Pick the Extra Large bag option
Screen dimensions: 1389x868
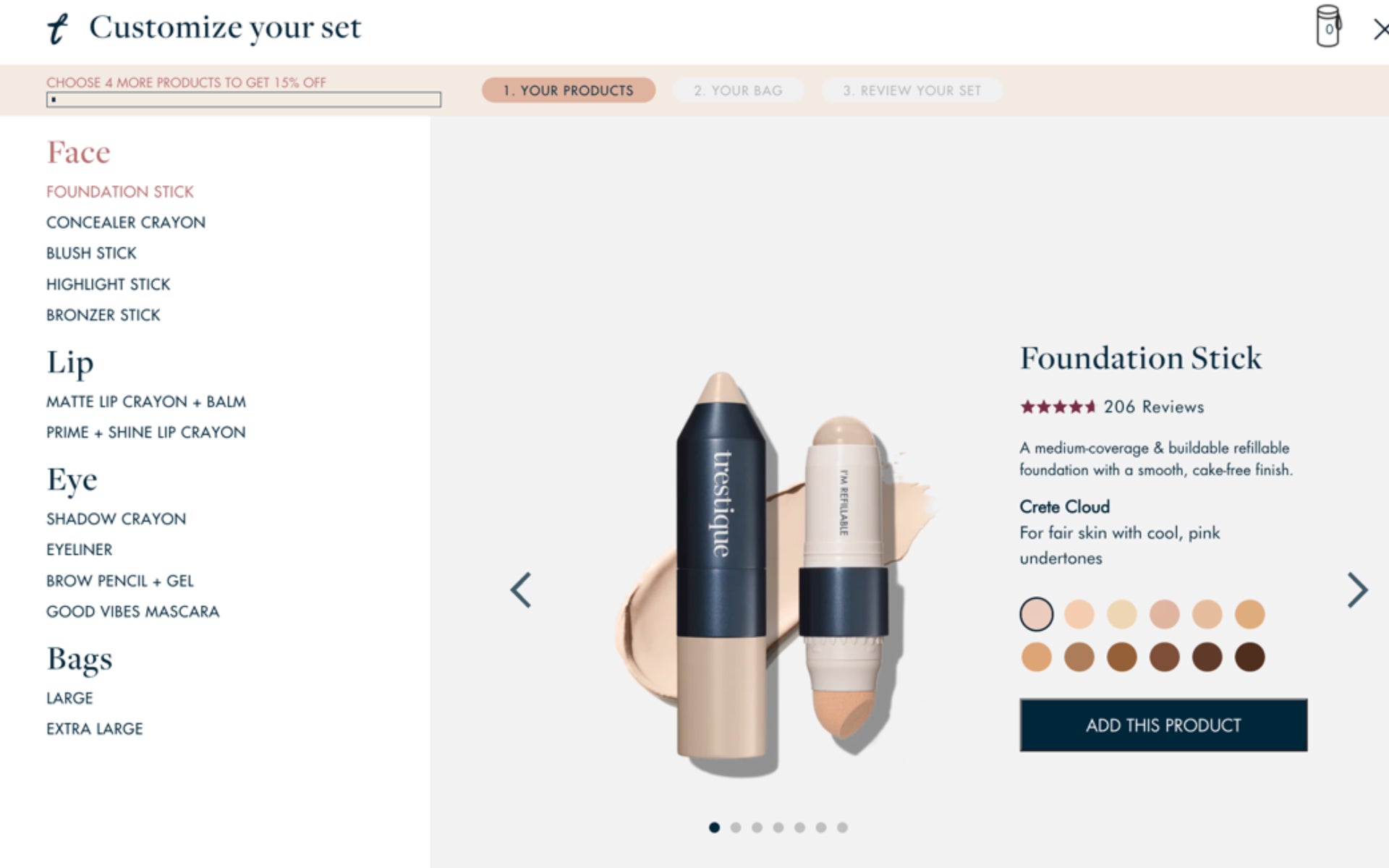95,729
